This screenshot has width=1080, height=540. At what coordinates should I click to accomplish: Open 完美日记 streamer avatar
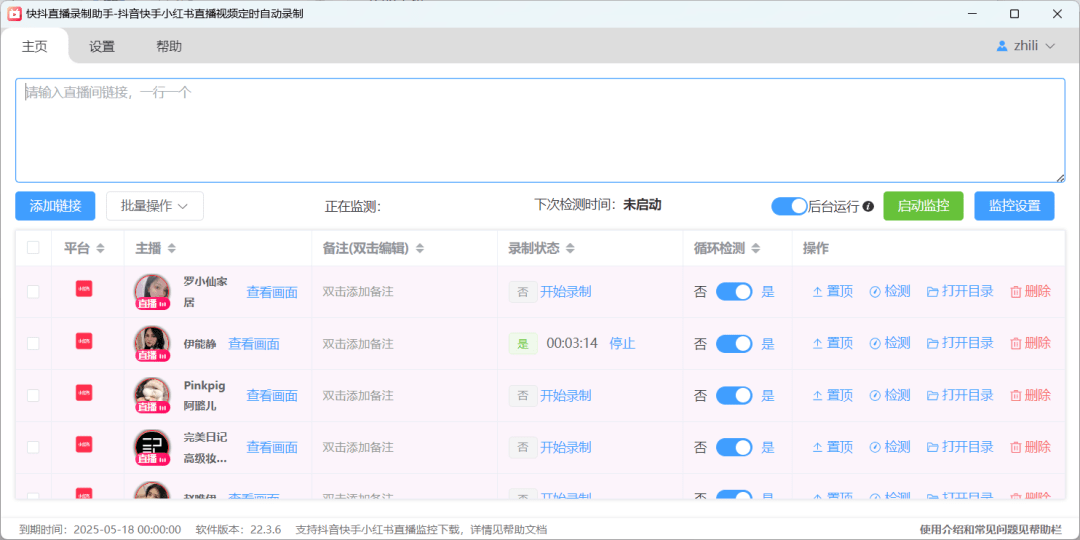click(152, 447)
